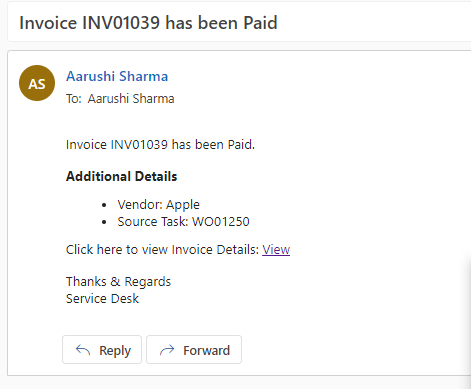This screenshot has height=389, width=471.
Task: Click the word Paid in subject heading
Action: click(x=260, y=23)
